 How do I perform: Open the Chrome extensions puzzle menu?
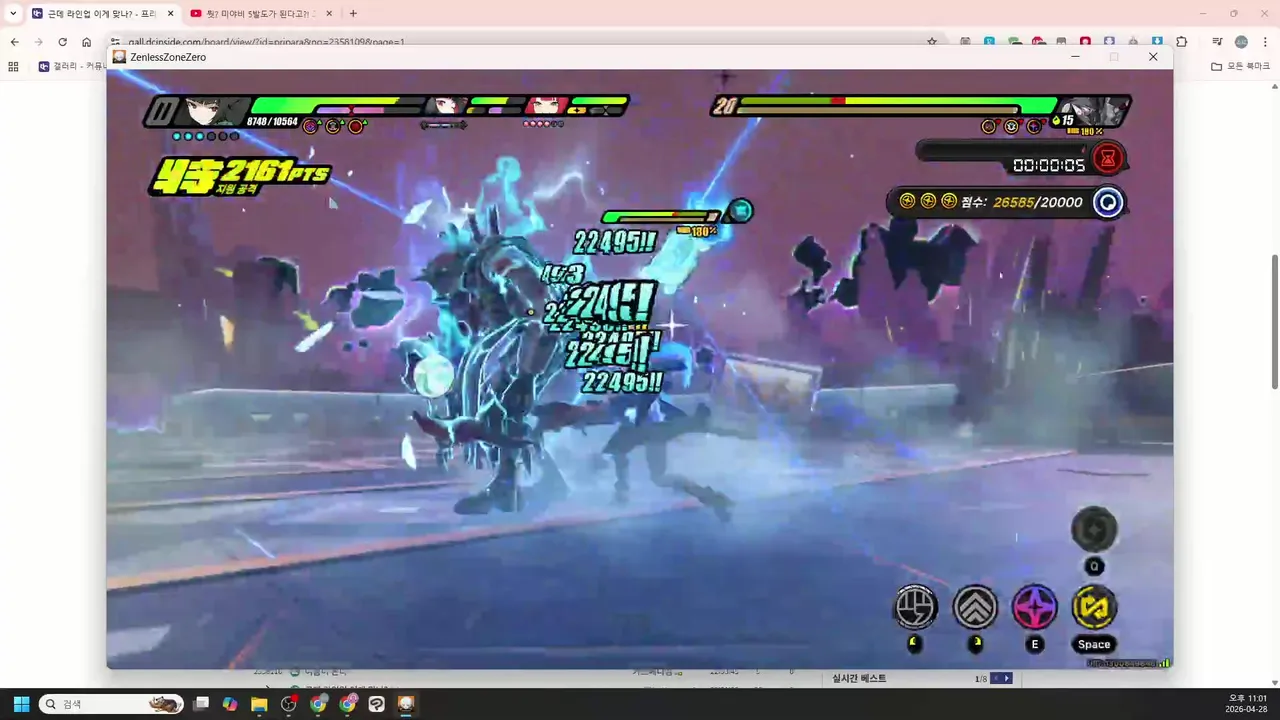pyautogui.click(x=1182, y=42)
